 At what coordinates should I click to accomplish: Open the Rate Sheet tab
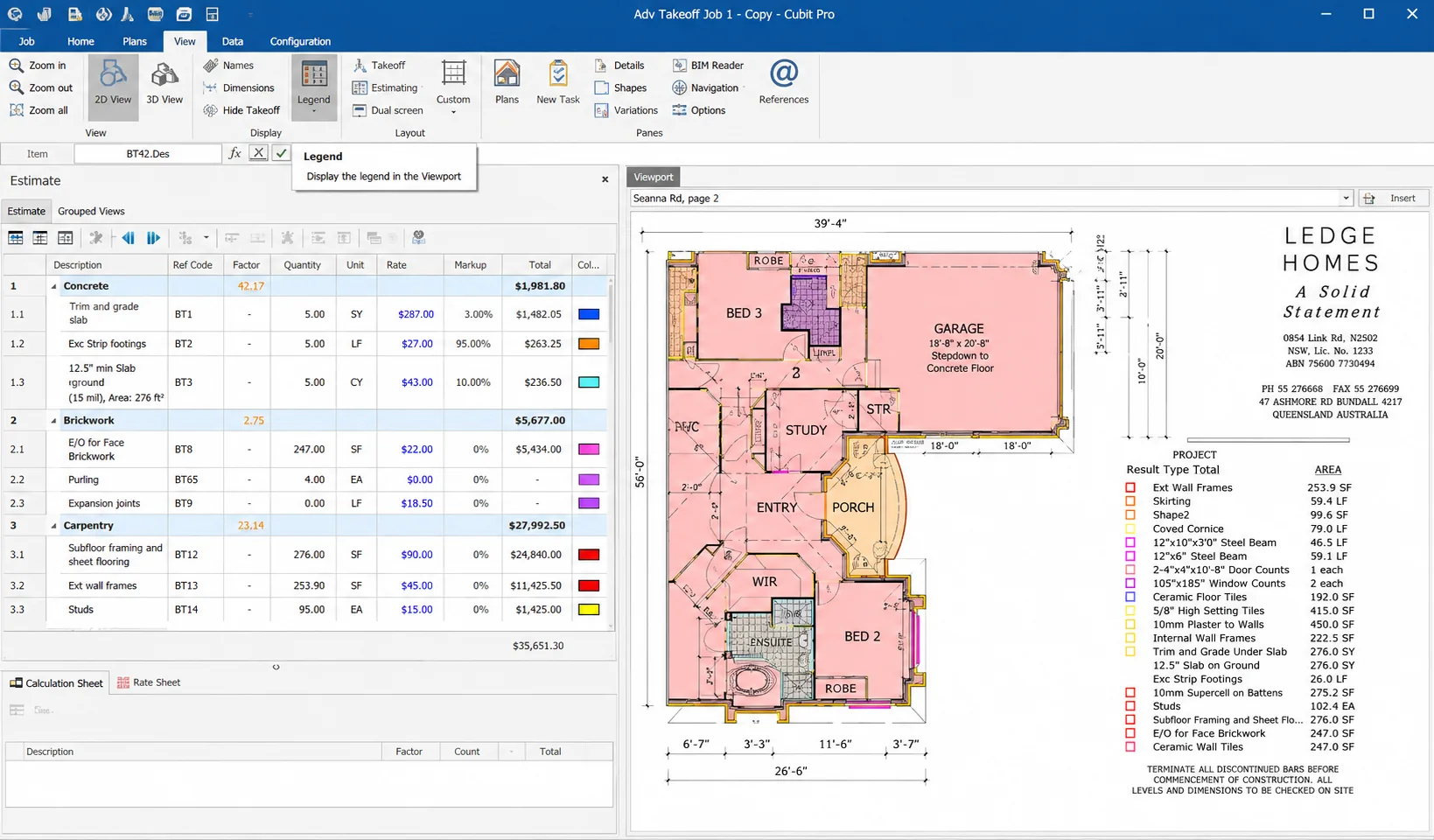coord(149,682)
